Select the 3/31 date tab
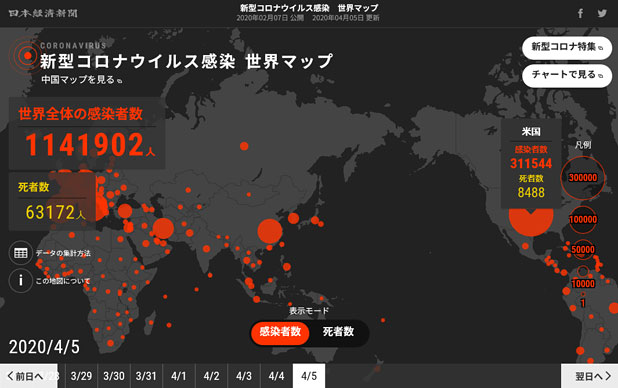Viewport: 618px width, 388px height. 146,376
